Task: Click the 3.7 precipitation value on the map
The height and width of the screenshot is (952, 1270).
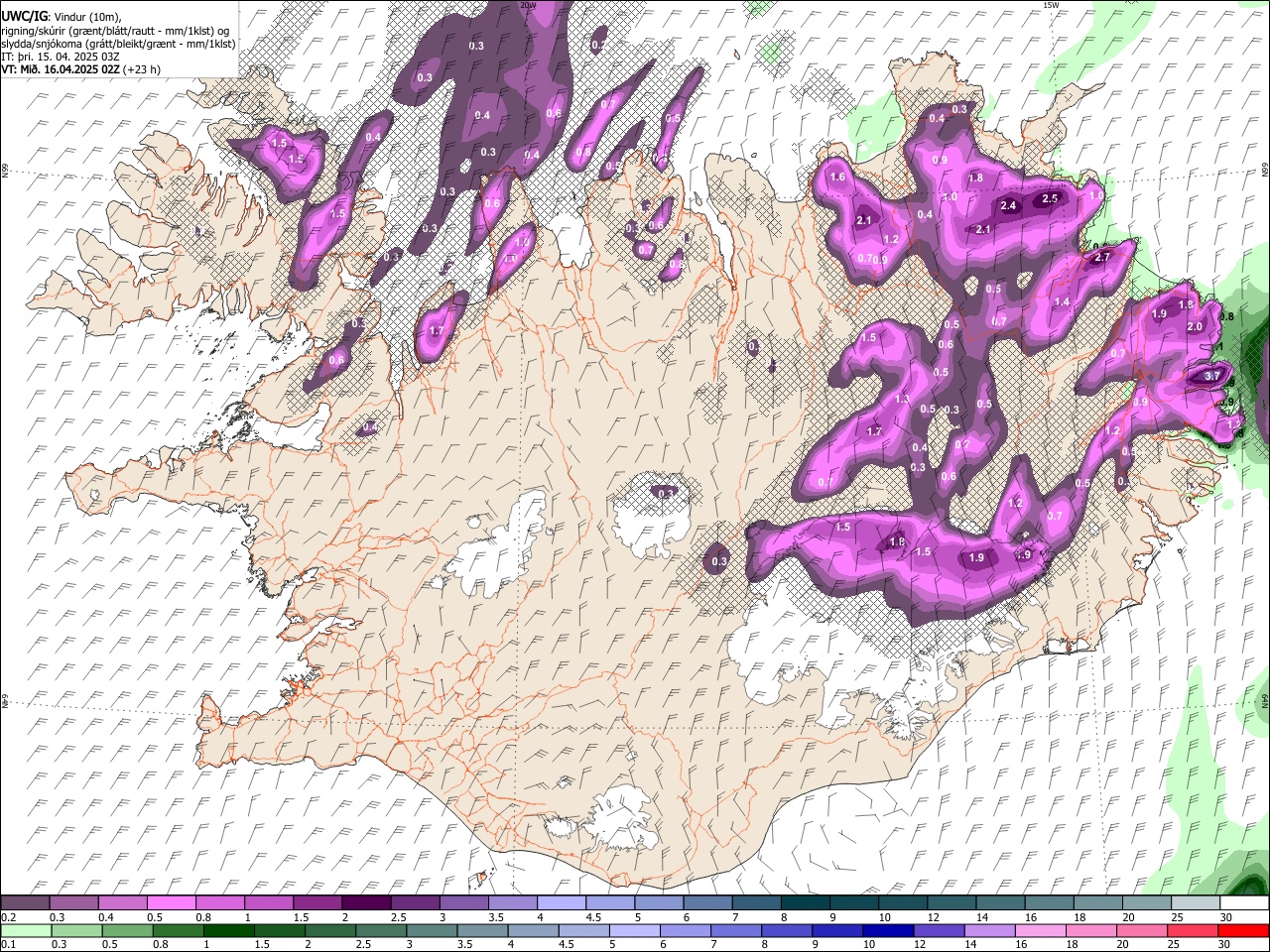Action: click(1212, 377)
